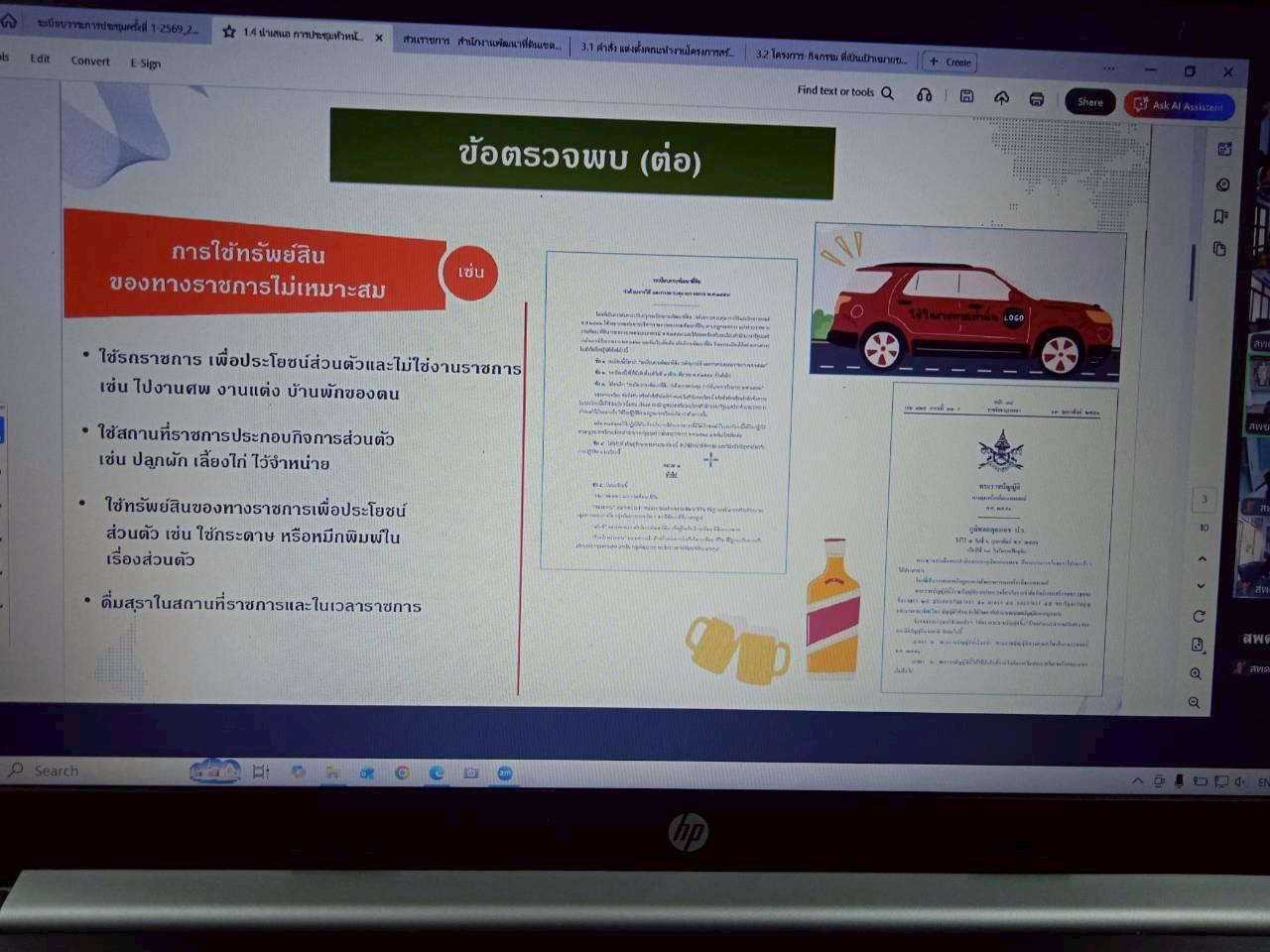Launch Zoom from the taskbar
Screen dimensions: 1270x952
point(506,772)
